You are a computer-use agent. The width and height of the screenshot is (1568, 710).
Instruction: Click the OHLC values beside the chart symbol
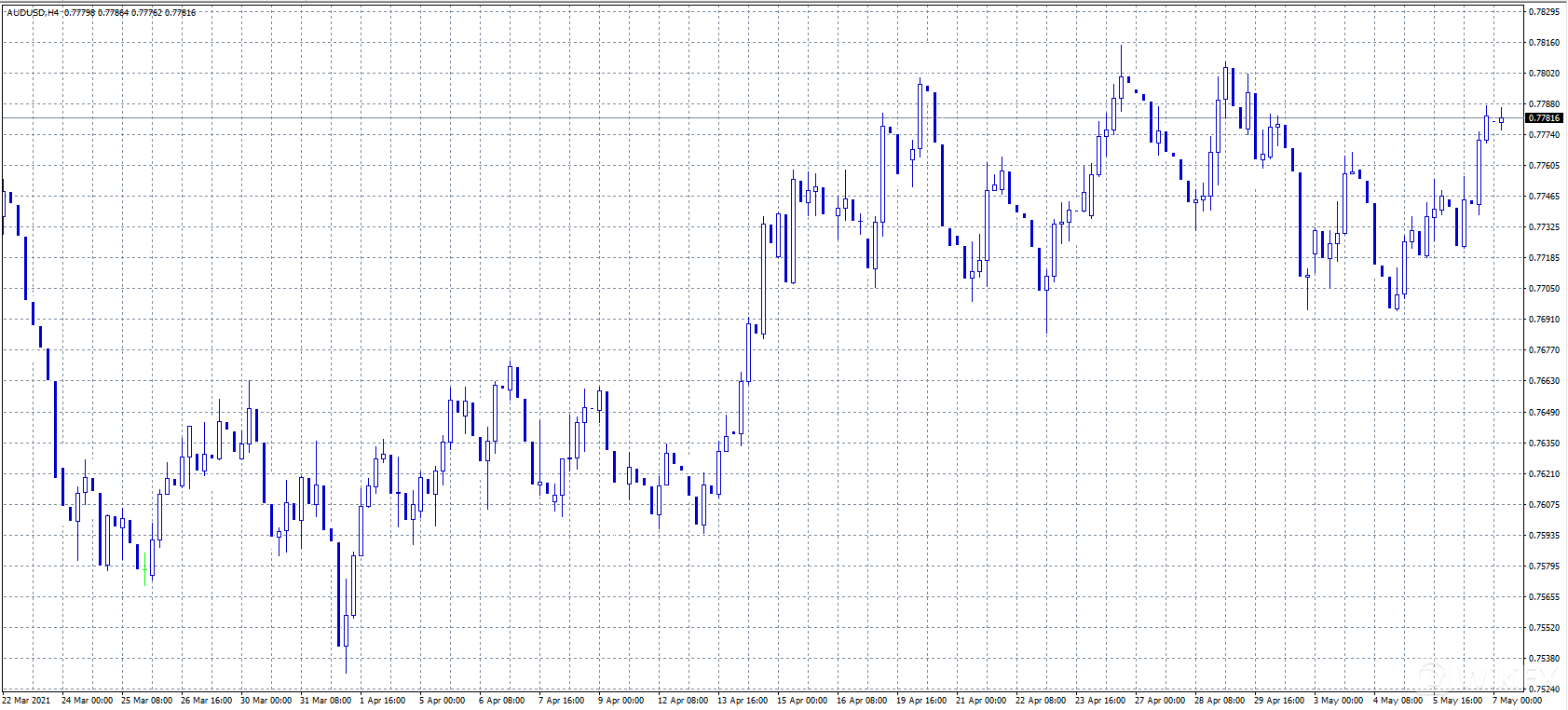coord(130,13)
